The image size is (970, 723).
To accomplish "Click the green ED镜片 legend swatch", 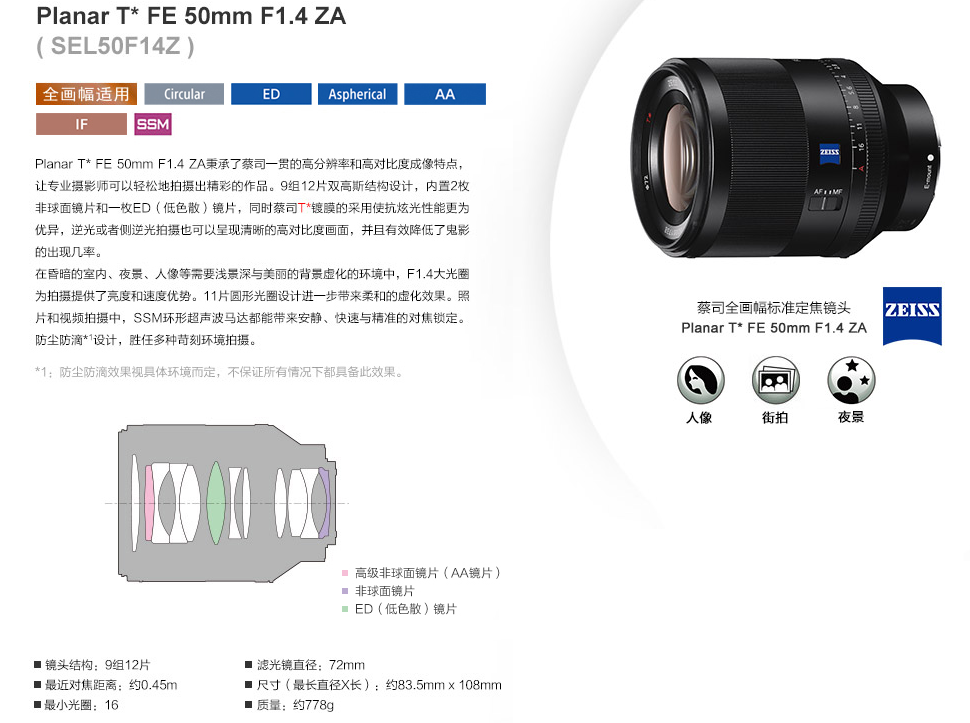I will tap(345, 609).
